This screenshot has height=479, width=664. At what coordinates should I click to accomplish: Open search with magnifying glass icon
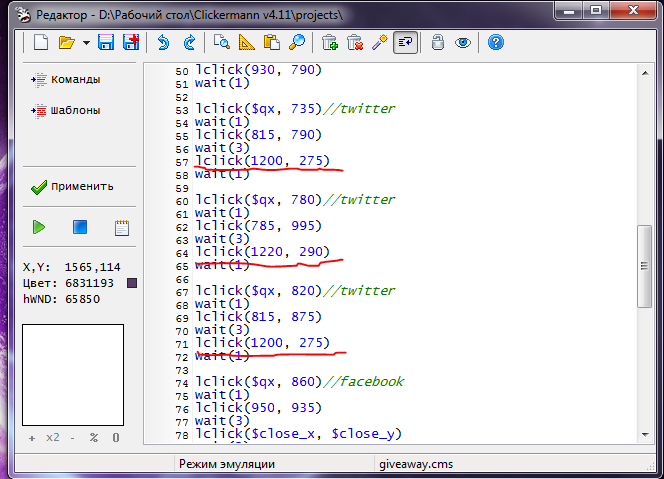[x=297, y=43]
